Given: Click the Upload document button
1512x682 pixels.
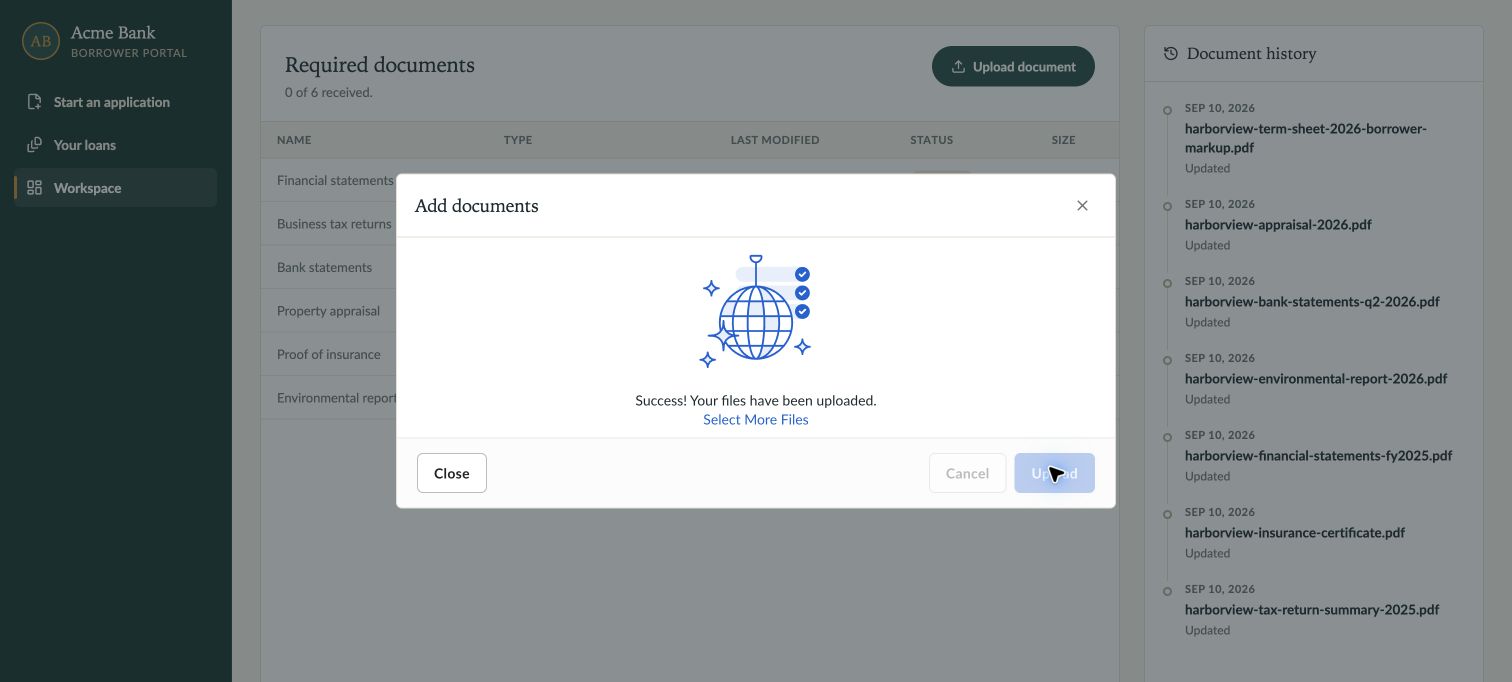Looking at the screenshot, I should click(1013, 66).
